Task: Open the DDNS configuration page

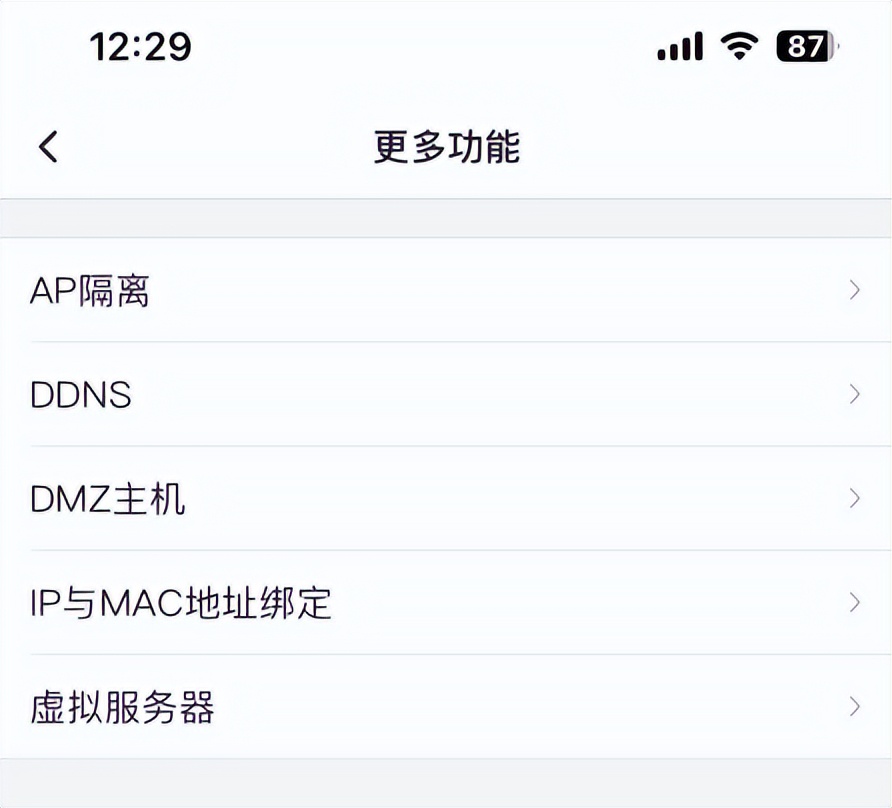Action: (x=81, y=394)
